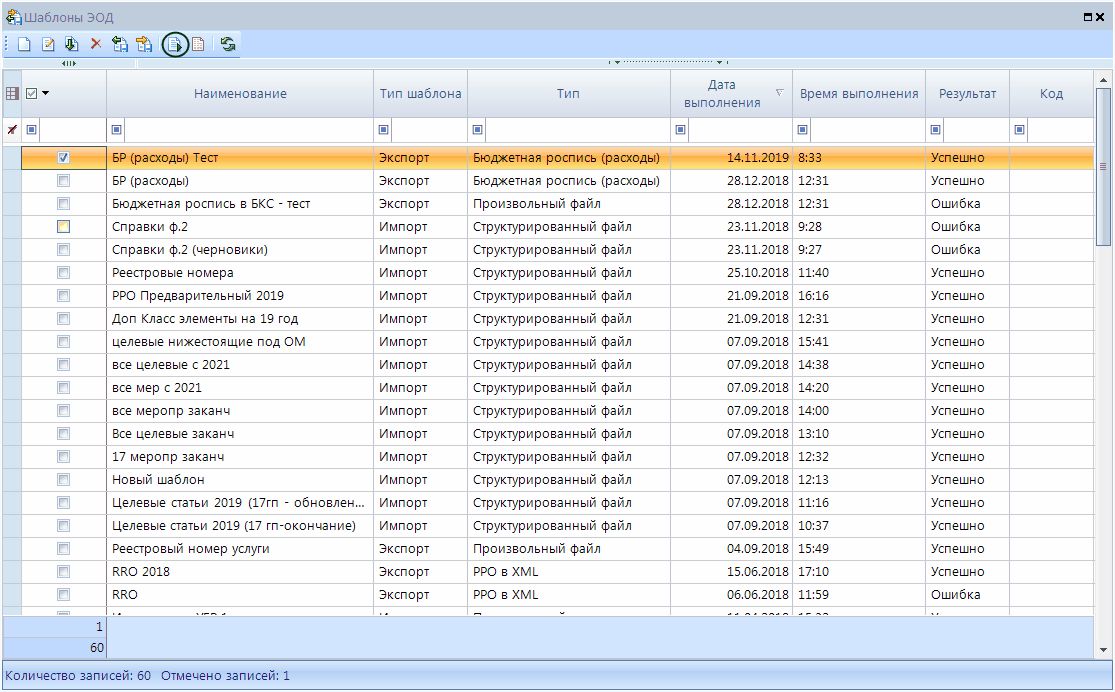Click the orange-arrow export to file icon

[144, 44]
